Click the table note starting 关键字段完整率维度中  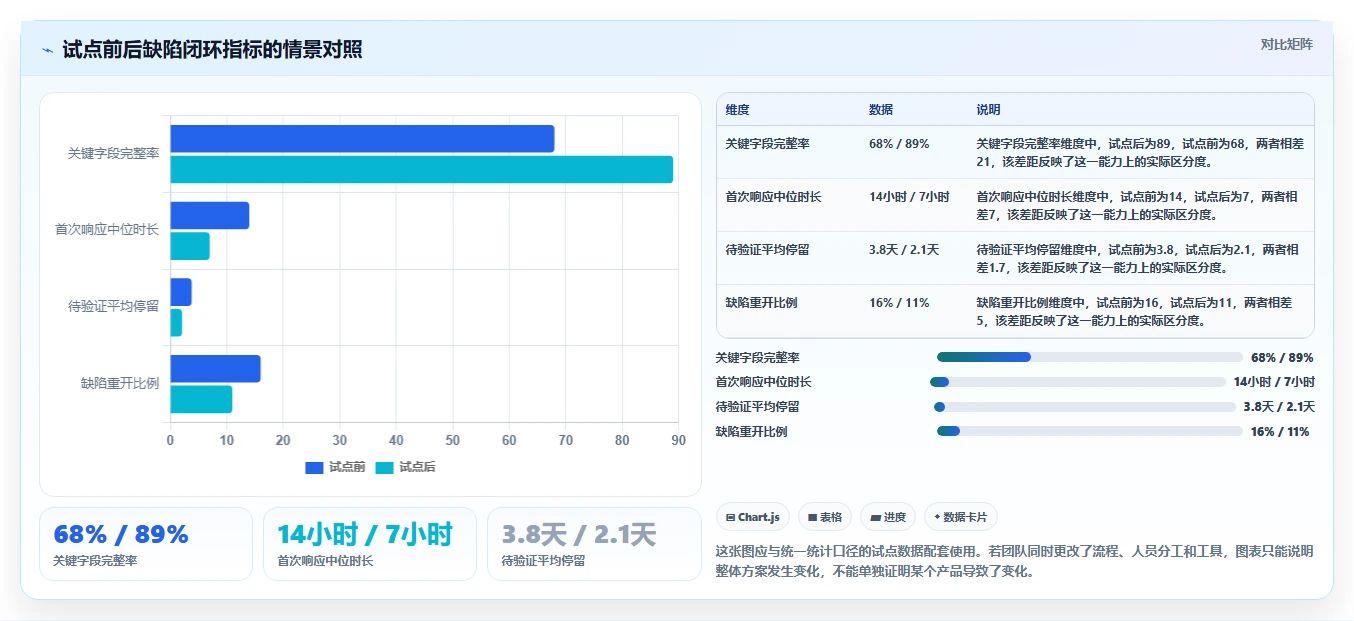[1140, 152]
